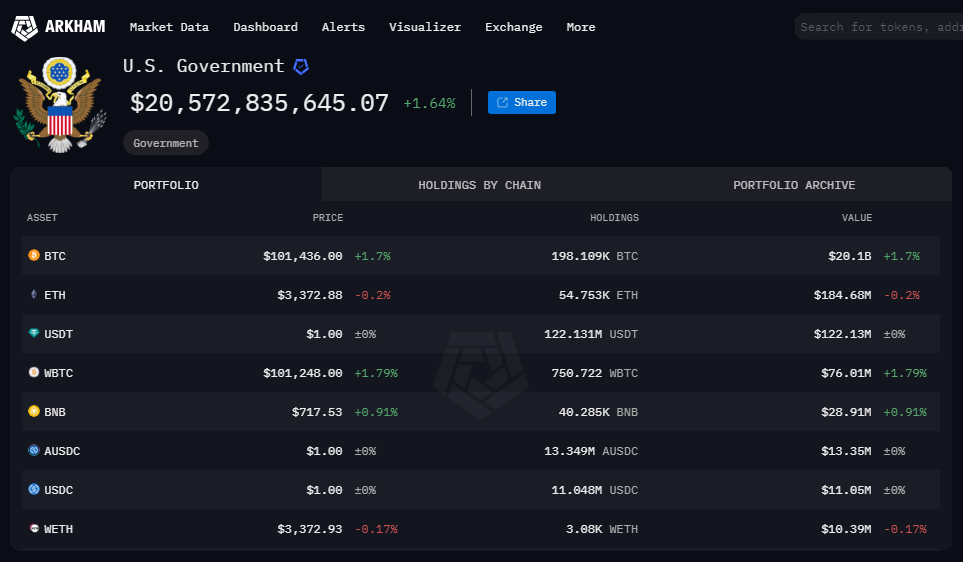Viewport: 963px width, 562px height.
Task: Click the Arkham logo icon
Action: (24, 27)
